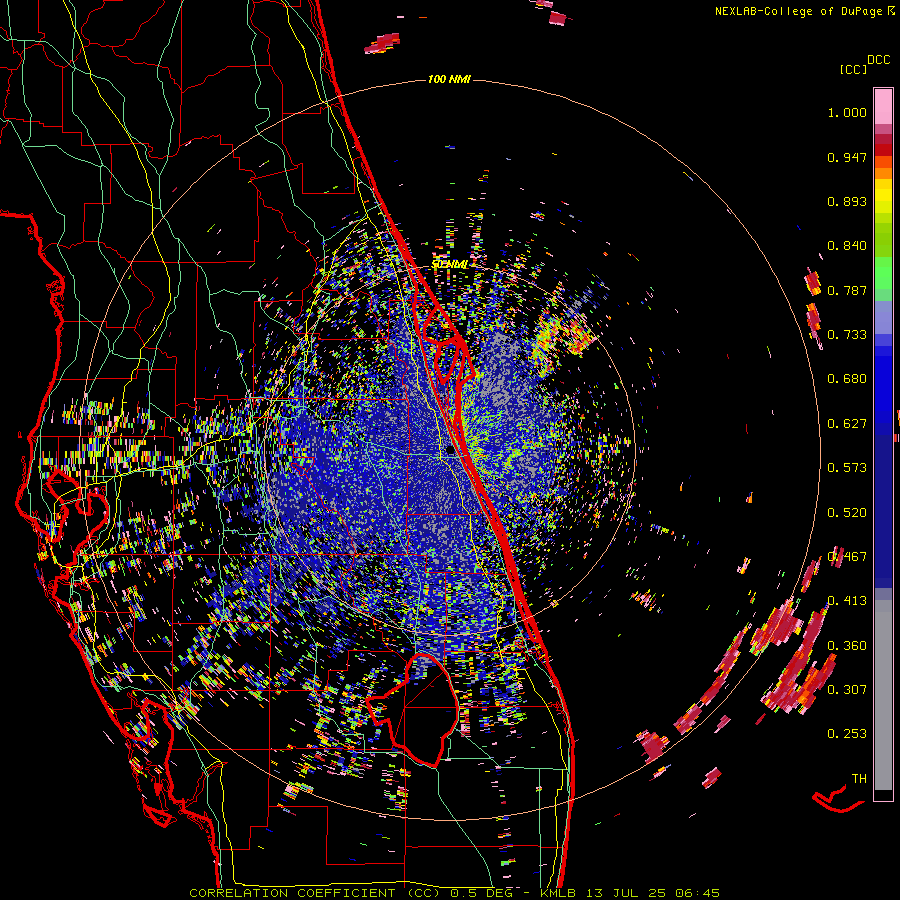Screen dimensions: 900x900
Task: Click the DCC label above the color bar
Action: pyautogui.click(x=878, y=60)
